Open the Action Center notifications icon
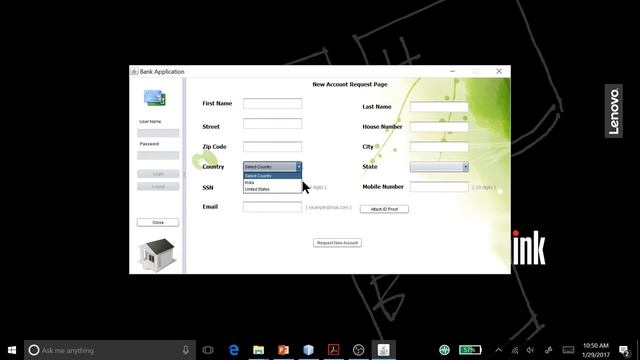This screenshot has width=640, height=360. (624, 350)
